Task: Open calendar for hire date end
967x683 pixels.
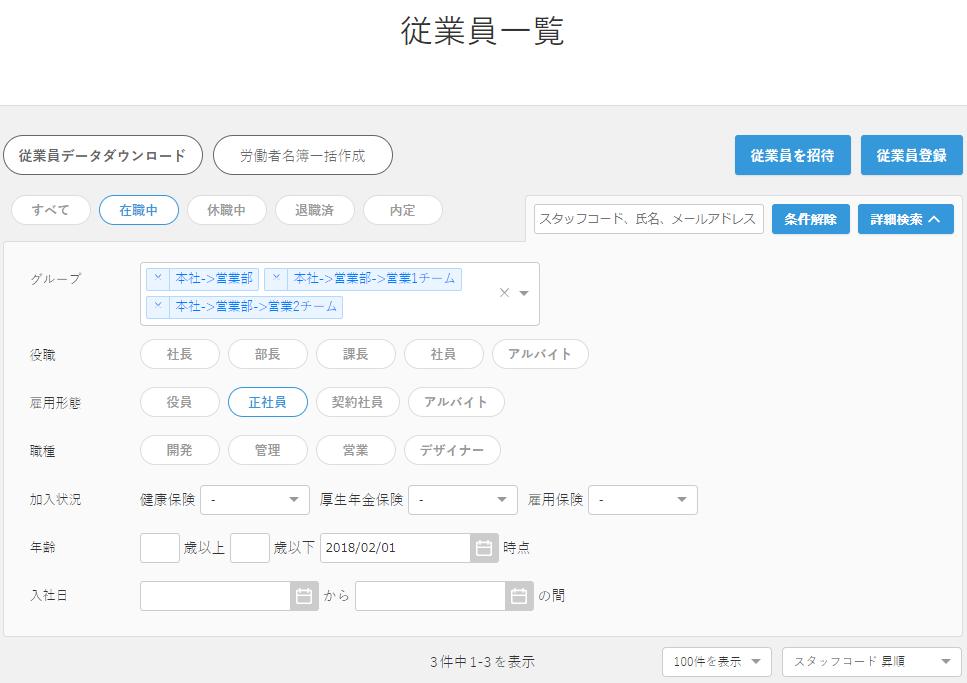Action: (x=519, y=596)
